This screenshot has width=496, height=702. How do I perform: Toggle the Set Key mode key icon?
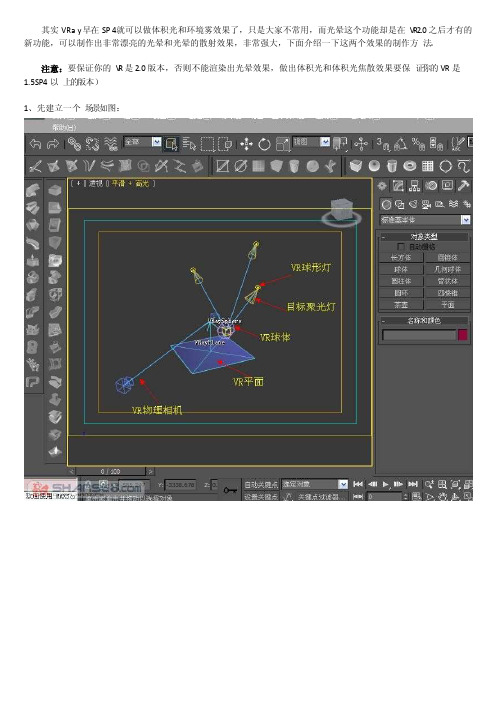pyautogui.click(x=230, y=490)
